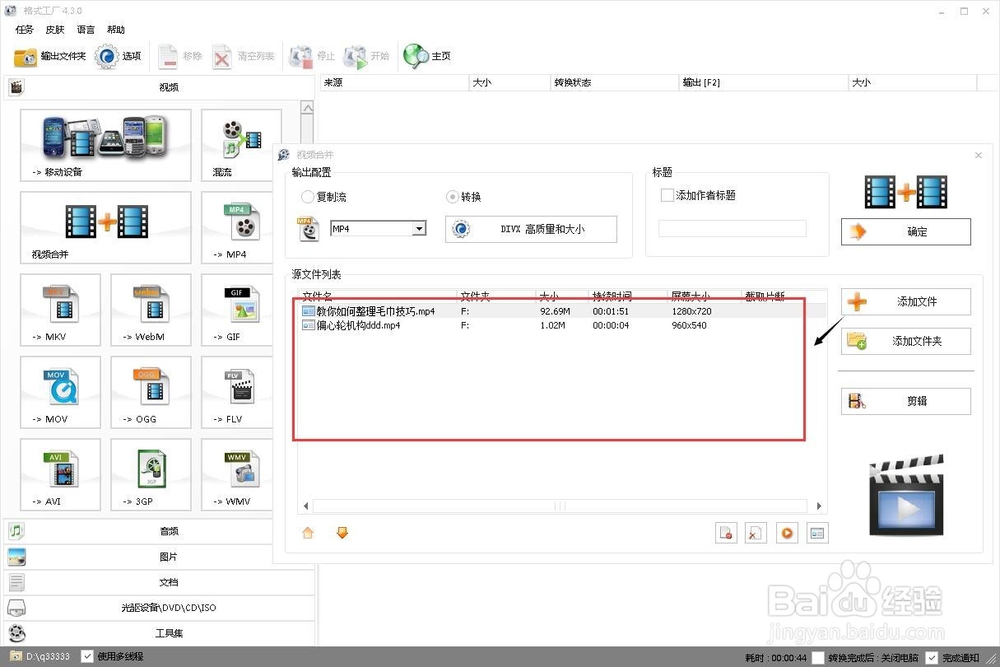Open the 主页 homepage globe icon
The height and width of the screenshot is (667, 1000).
(416, 56)
